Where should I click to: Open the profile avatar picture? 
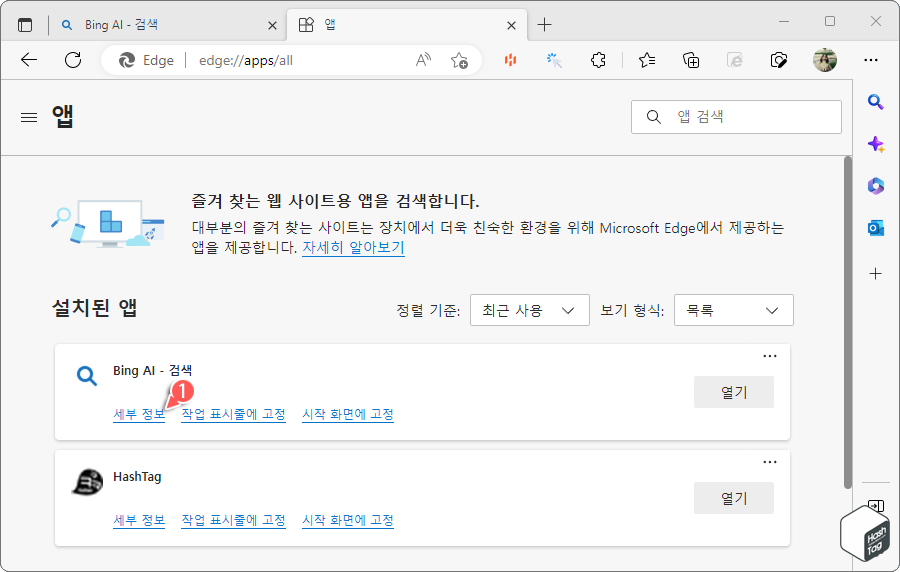click(825, 60)
